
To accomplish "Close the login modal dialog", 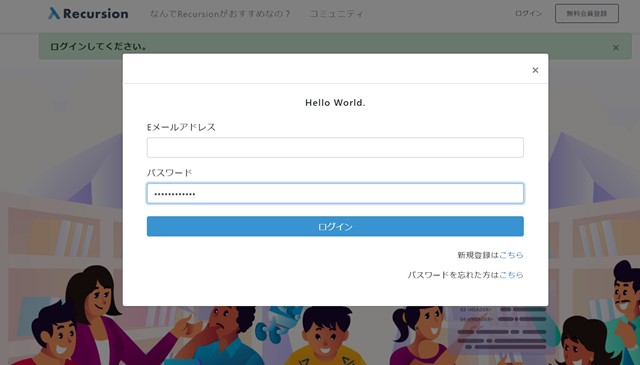I will tap(535, 70).
